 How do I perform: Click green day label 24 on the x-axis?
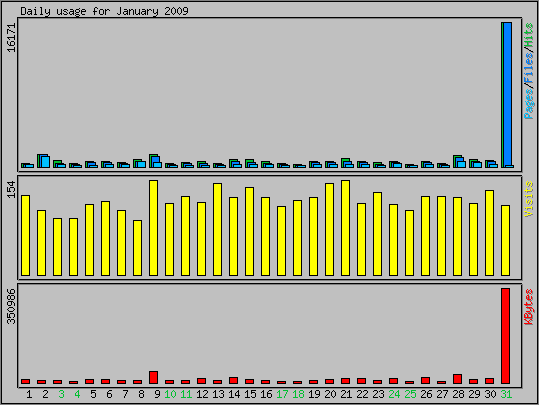[x=394, y=394]
